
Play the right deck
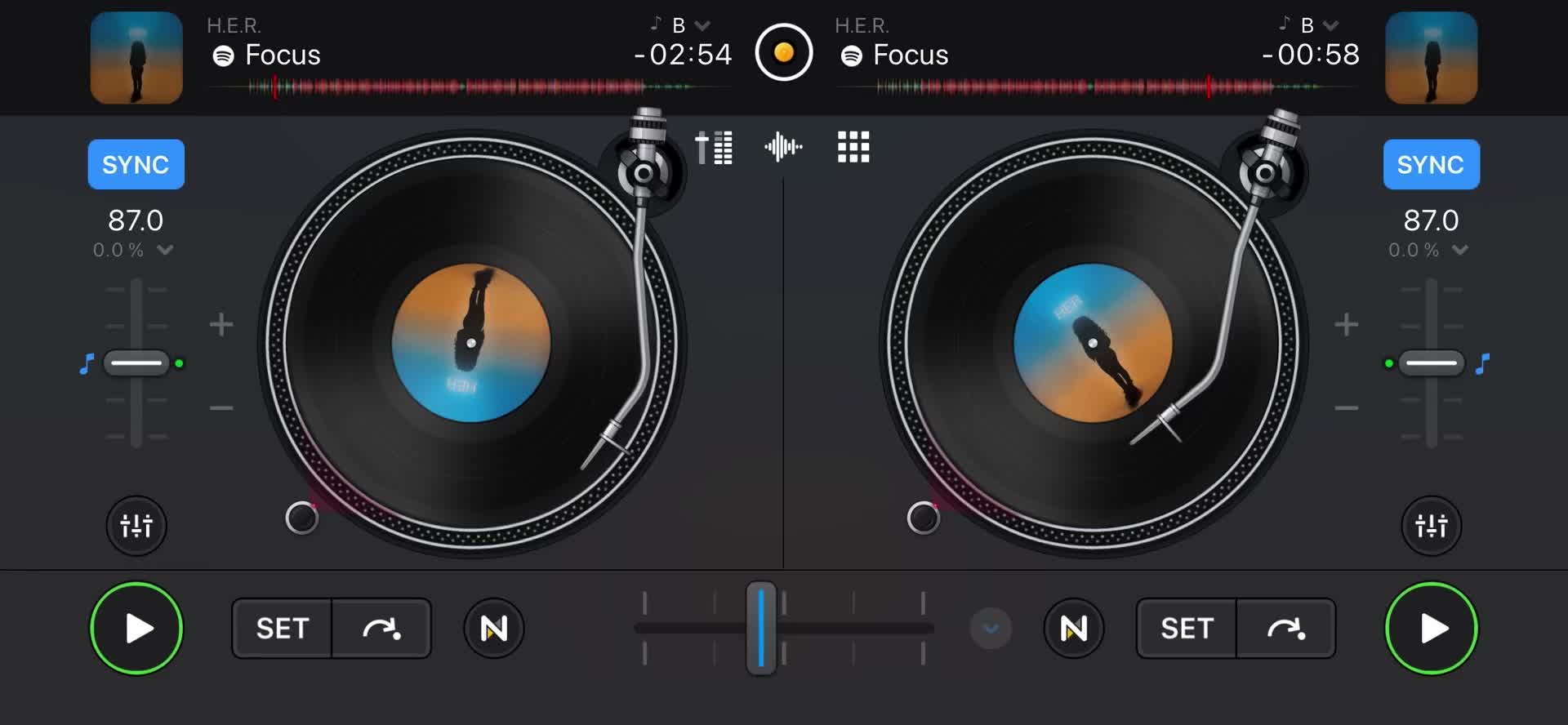(1431, 629)
